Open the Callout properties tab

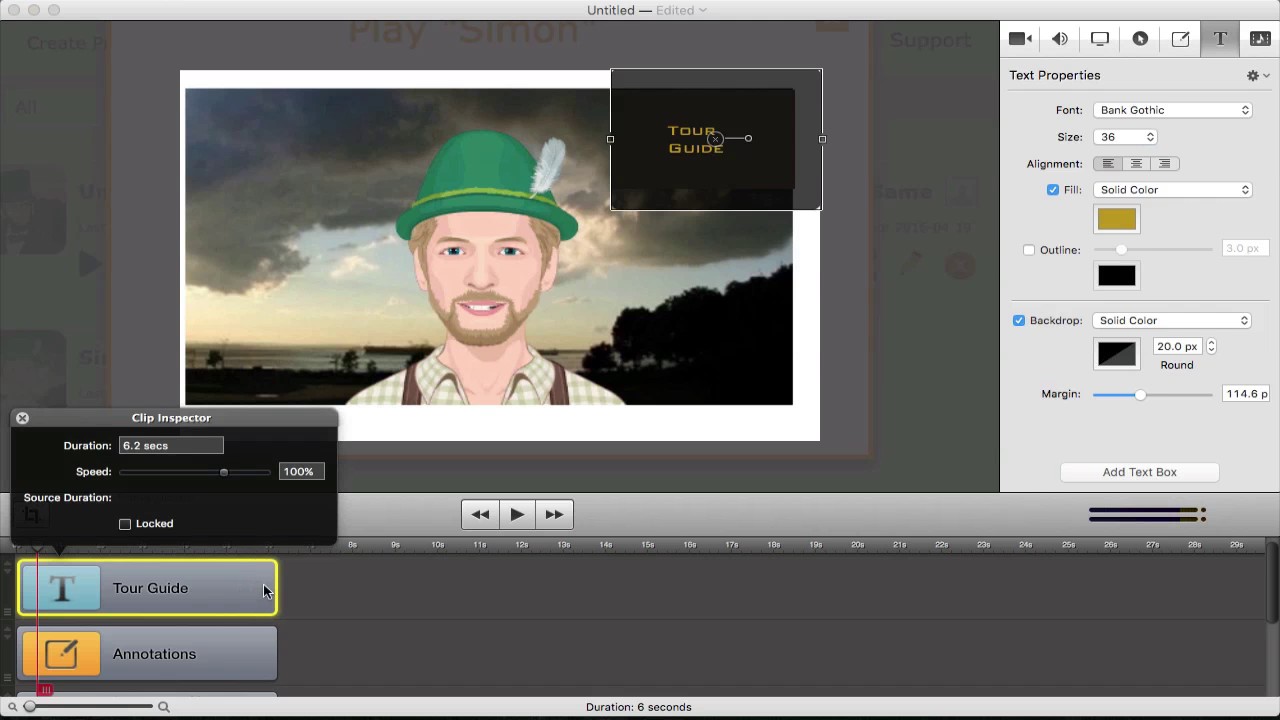[1140, 39]
